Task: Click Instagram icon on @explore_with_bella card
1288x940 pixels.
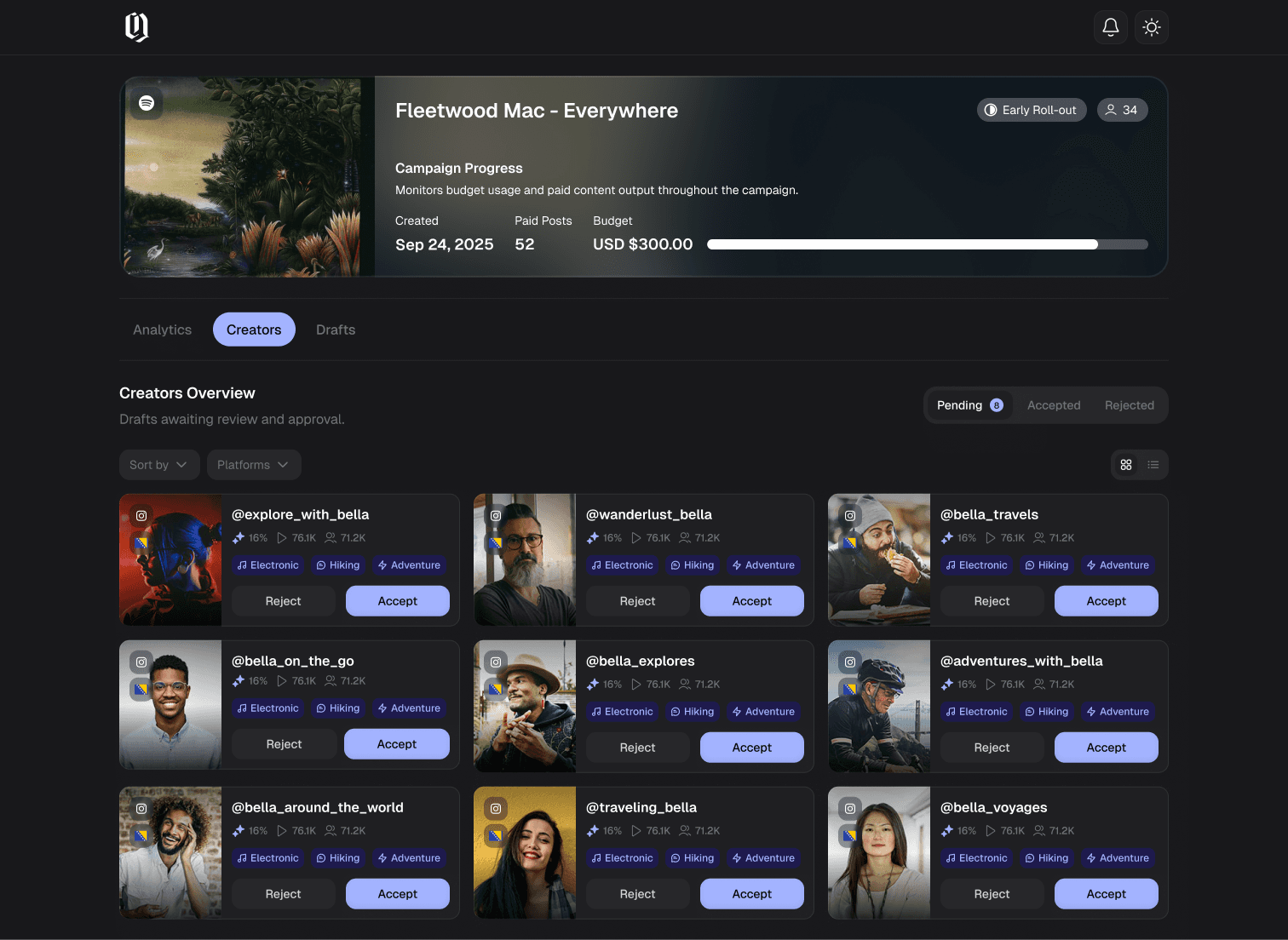Action: 141,516
